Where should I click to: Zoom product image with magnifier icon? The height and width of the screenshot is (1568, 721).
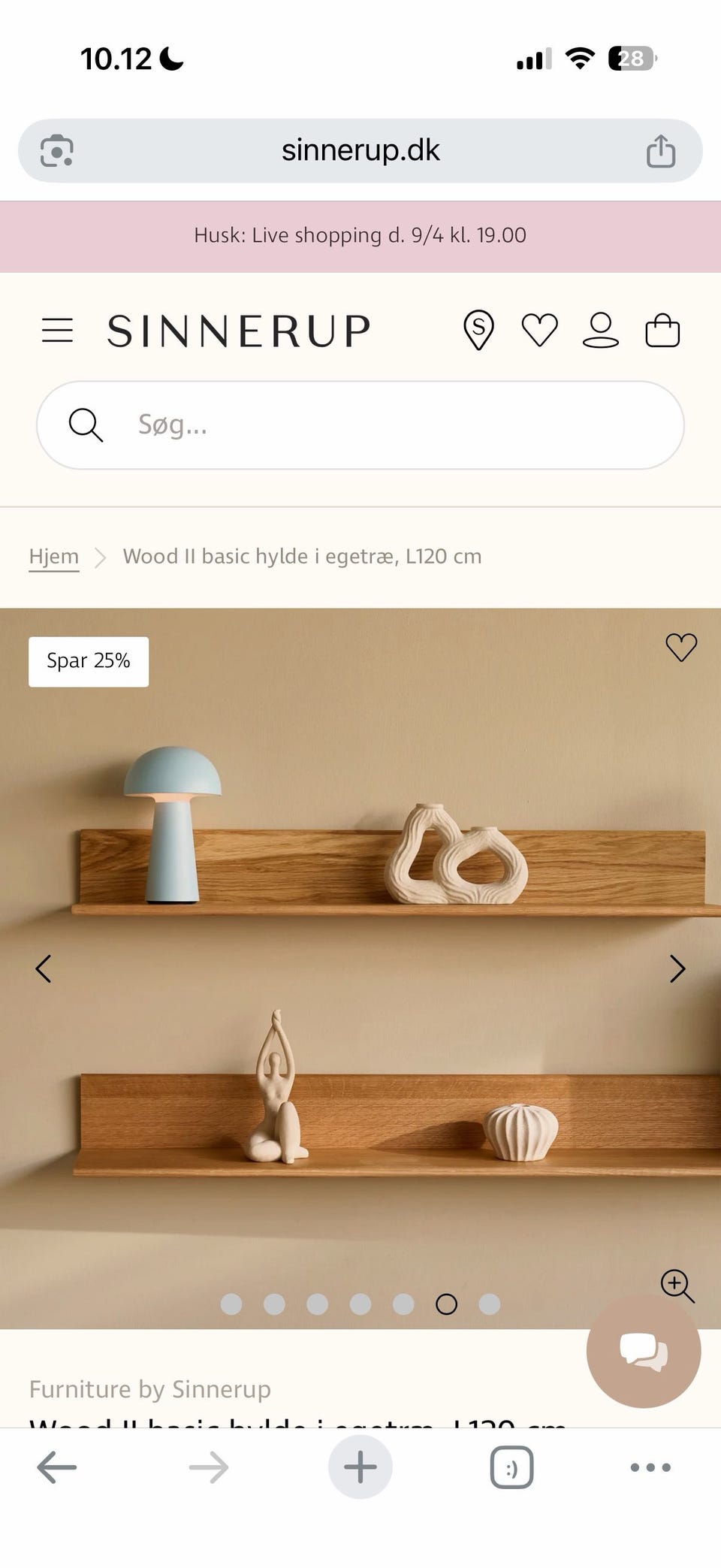pyautogui.click(x=677, y=1286)
